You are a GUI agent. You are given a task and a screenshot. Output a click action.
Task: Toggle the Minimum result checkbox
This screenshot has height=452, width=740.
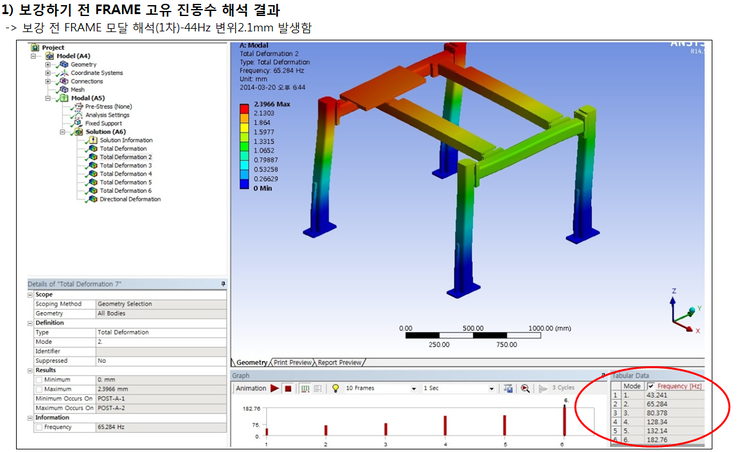39,380
